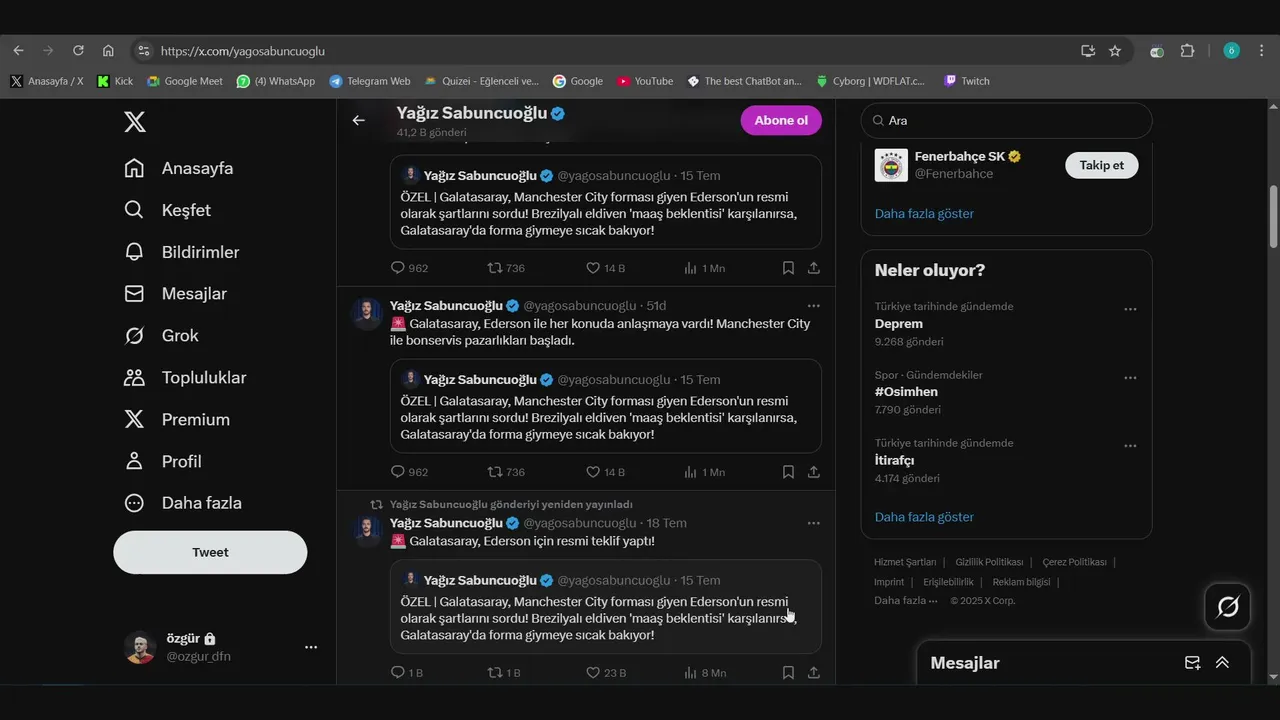
Task: Click browser home button
Action: [108, 51]
